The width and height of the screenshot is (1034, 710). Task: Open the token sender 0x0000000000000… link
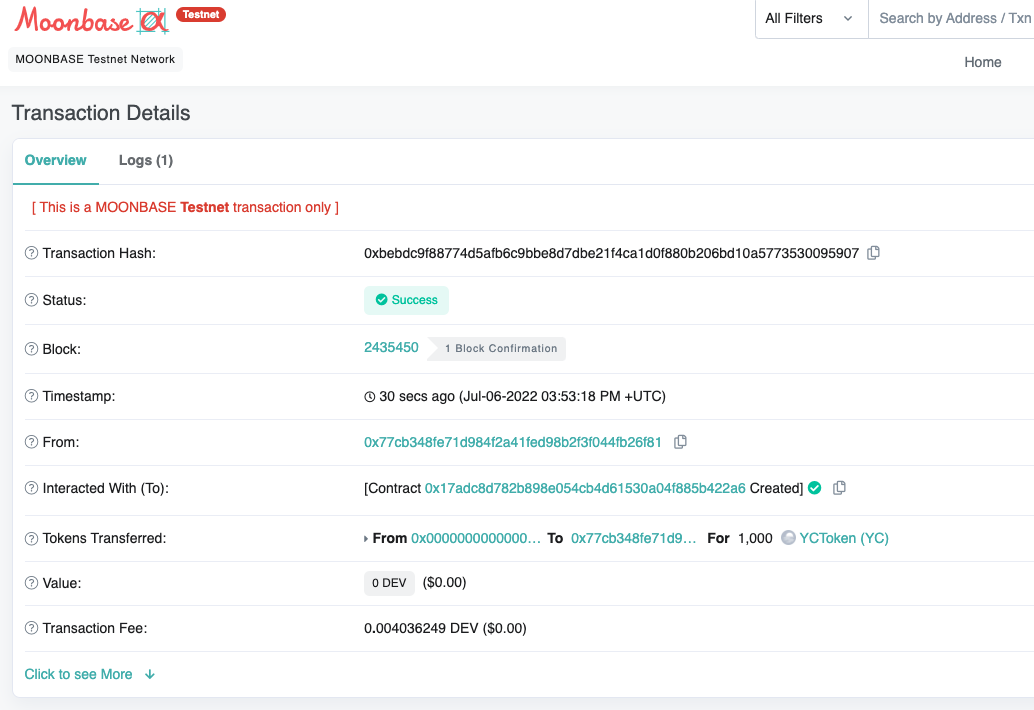pyautogui.click(x=475, y=539)
